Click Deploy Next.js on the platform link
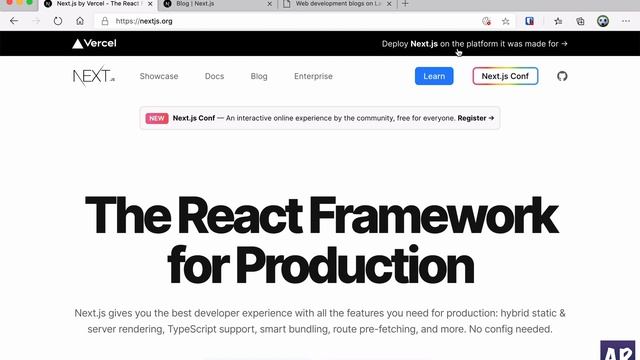 (474, 44)
